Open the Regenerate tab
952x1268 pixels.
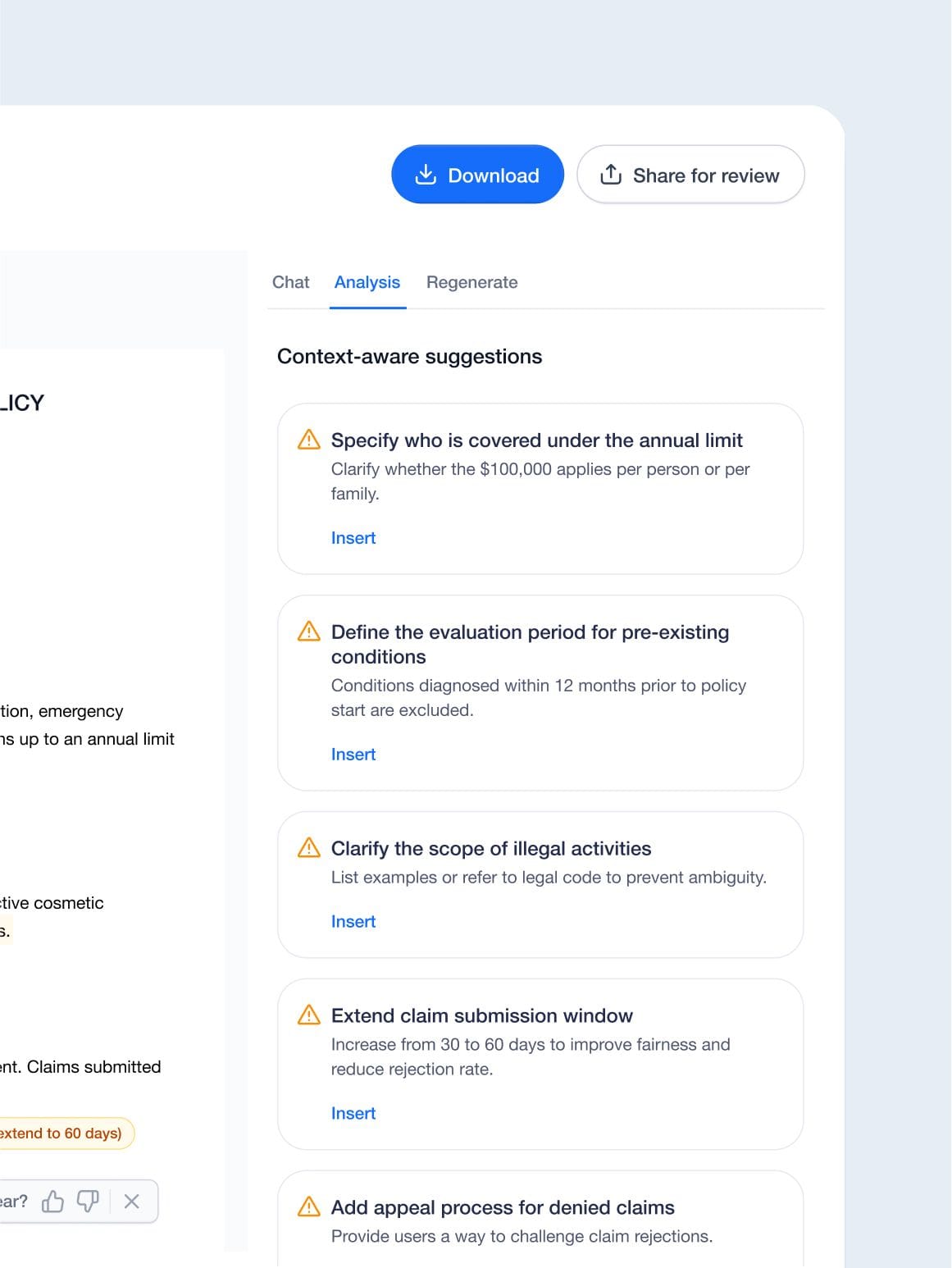coord(471,282)
